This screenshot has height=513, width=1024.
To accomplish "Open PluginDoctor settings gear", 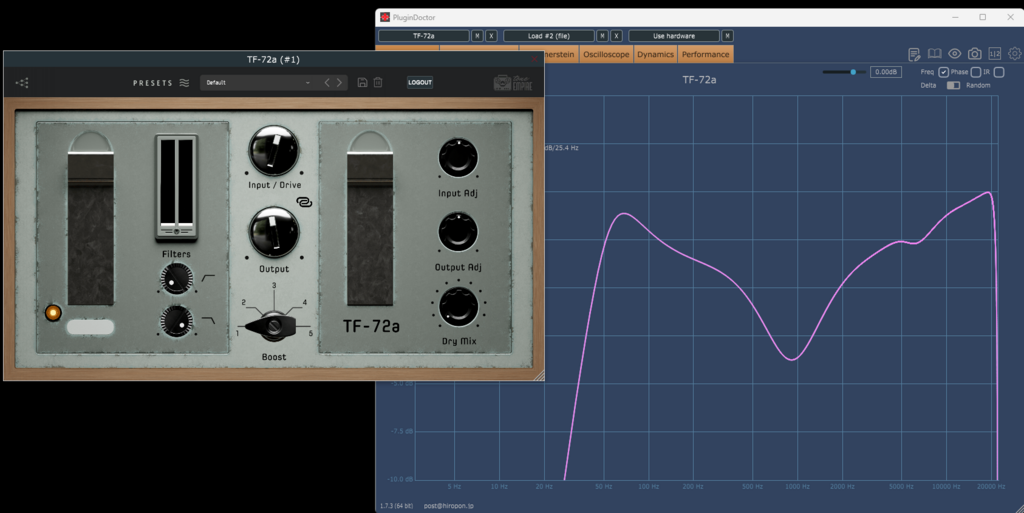I will click(1015, 54).
